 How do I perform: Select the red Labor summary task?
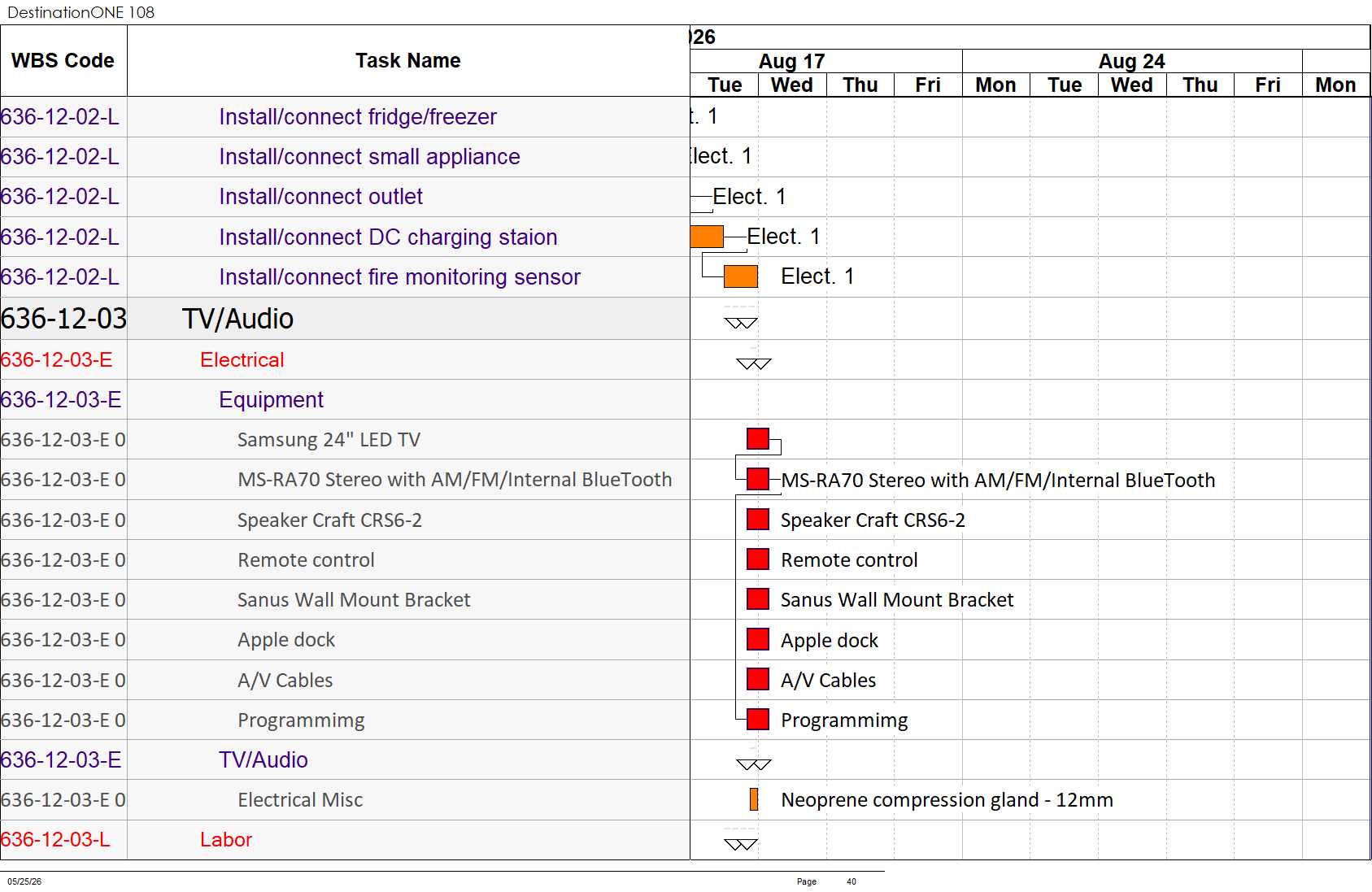[x=226, y=840]
